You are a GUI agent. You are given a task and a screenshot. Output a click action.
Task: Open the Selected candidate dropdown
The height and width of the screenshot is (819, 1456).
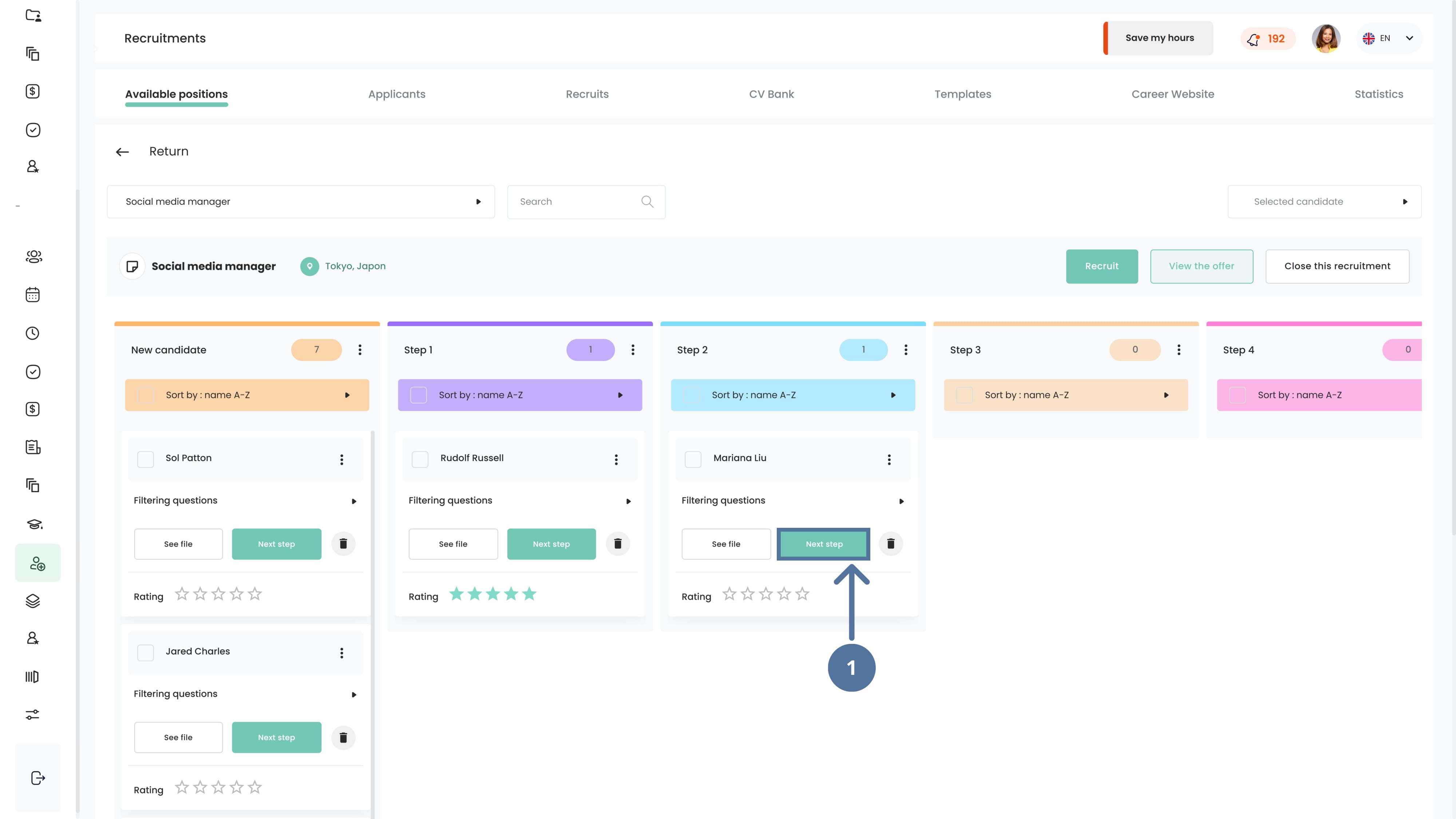coord(1324,202)
